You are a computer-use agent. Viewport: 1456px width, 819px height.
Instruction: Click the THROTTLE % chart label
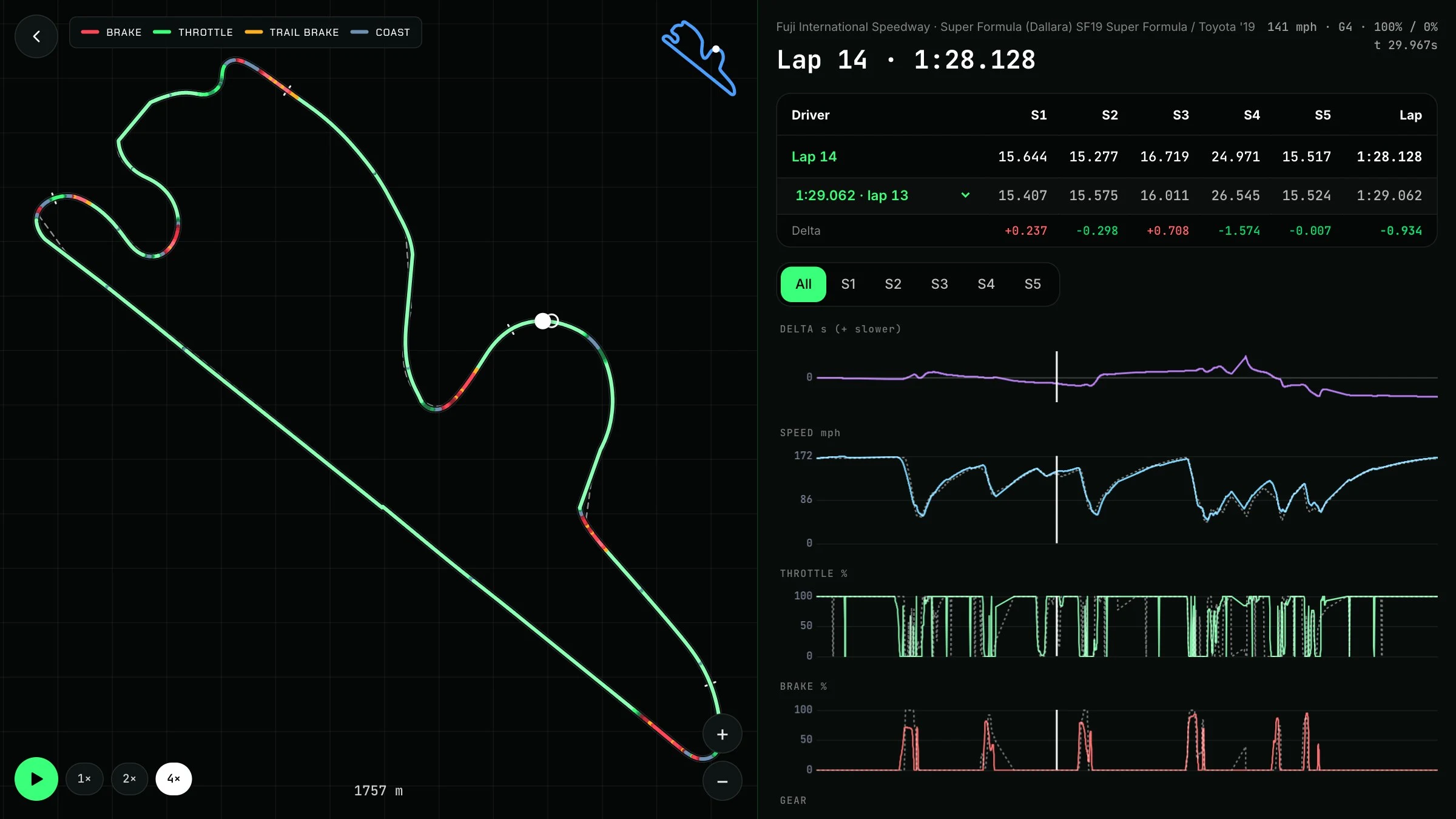tap(814, 573)
